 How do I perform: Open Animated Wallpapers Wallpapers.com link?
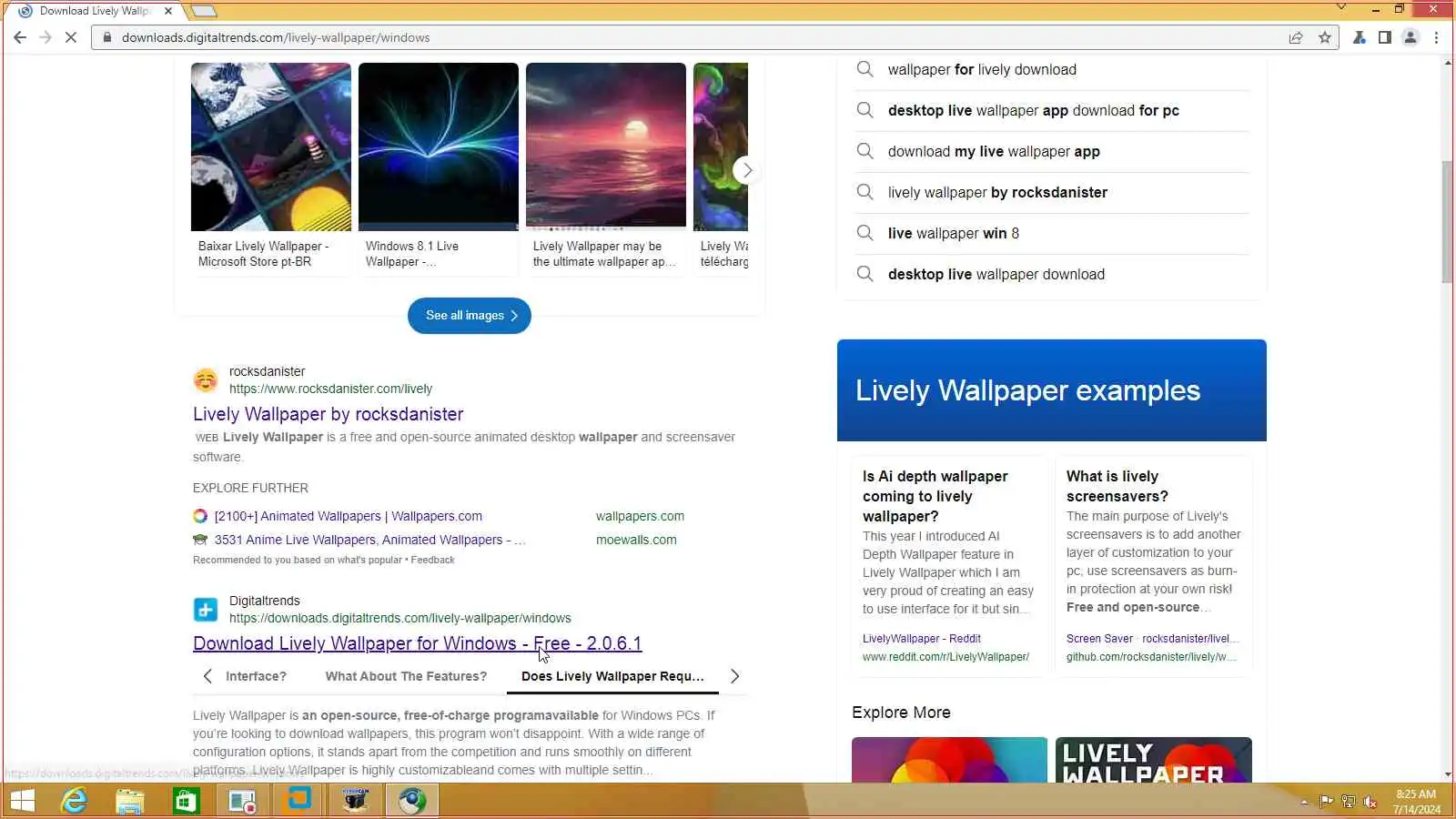[349, 516]
